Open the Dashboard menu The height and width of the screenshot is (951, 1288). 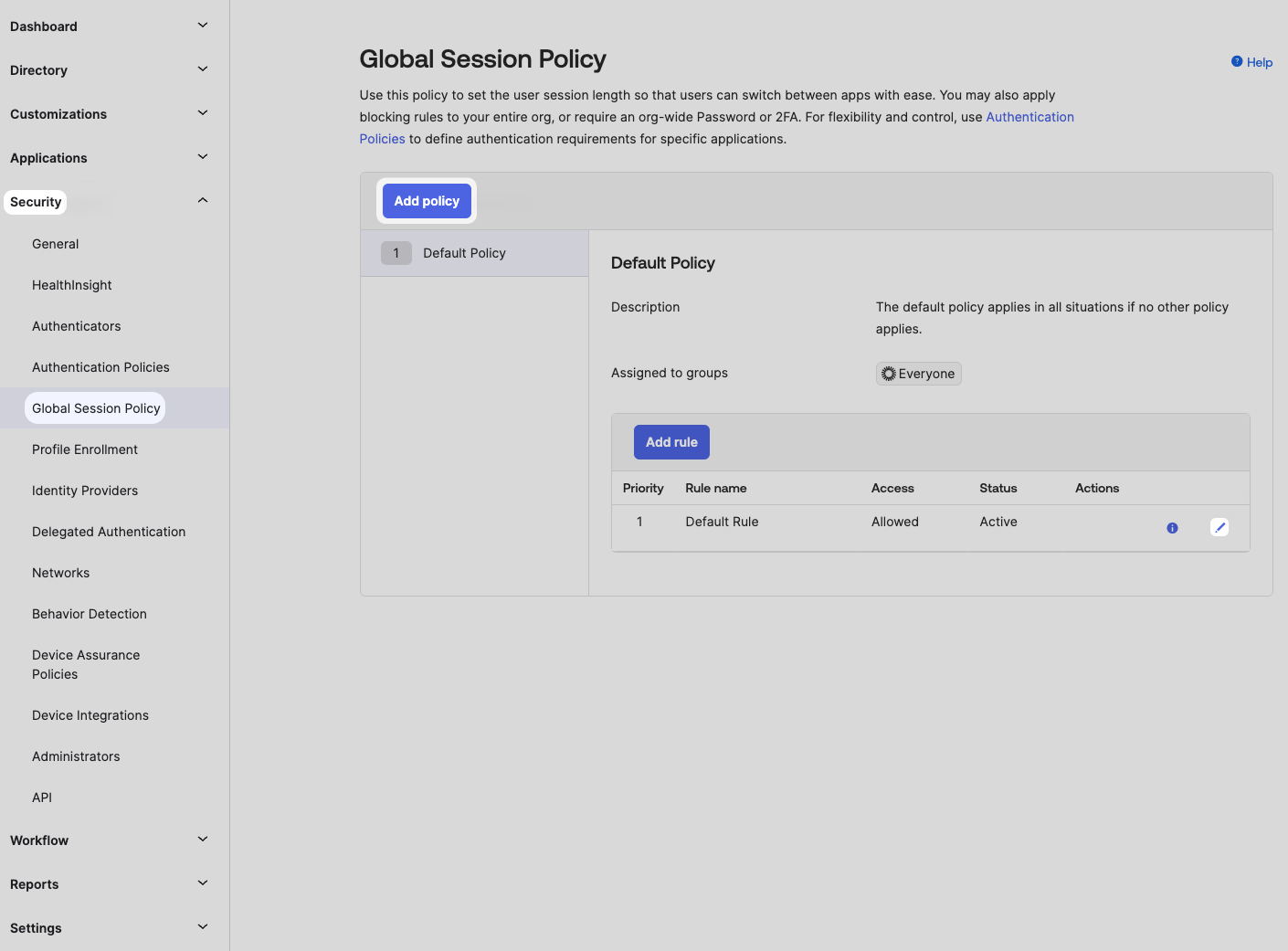[x=44, y=26]
